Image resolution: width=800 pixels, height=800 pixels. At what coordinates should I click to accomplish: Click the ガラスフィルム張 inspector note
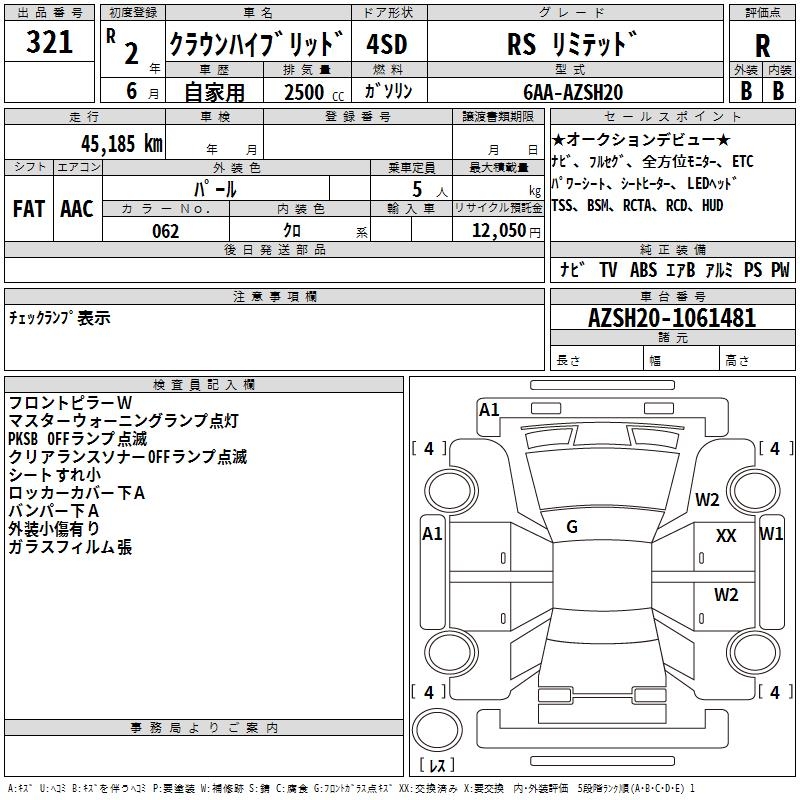(x=70, y=547)
